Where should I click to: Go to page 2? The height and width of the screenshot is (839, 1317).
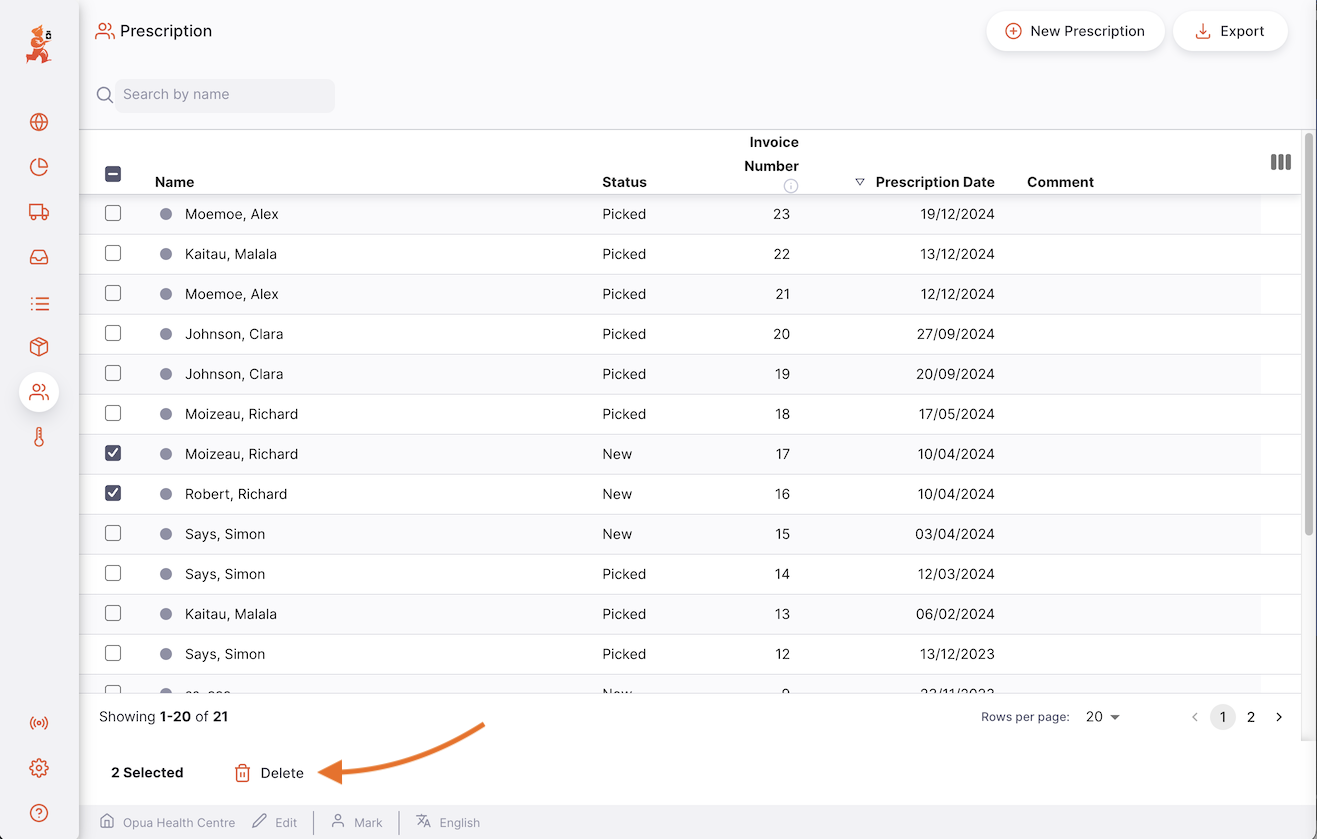[x=1251, y=717]
